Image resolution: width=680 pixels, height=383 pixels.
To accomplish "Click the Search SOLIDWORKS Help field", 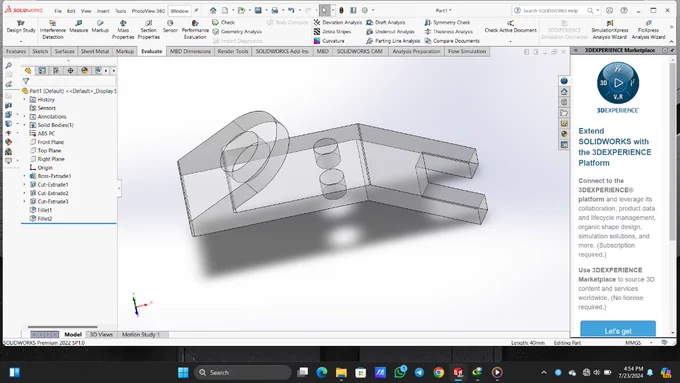I will tap(550, 10).
